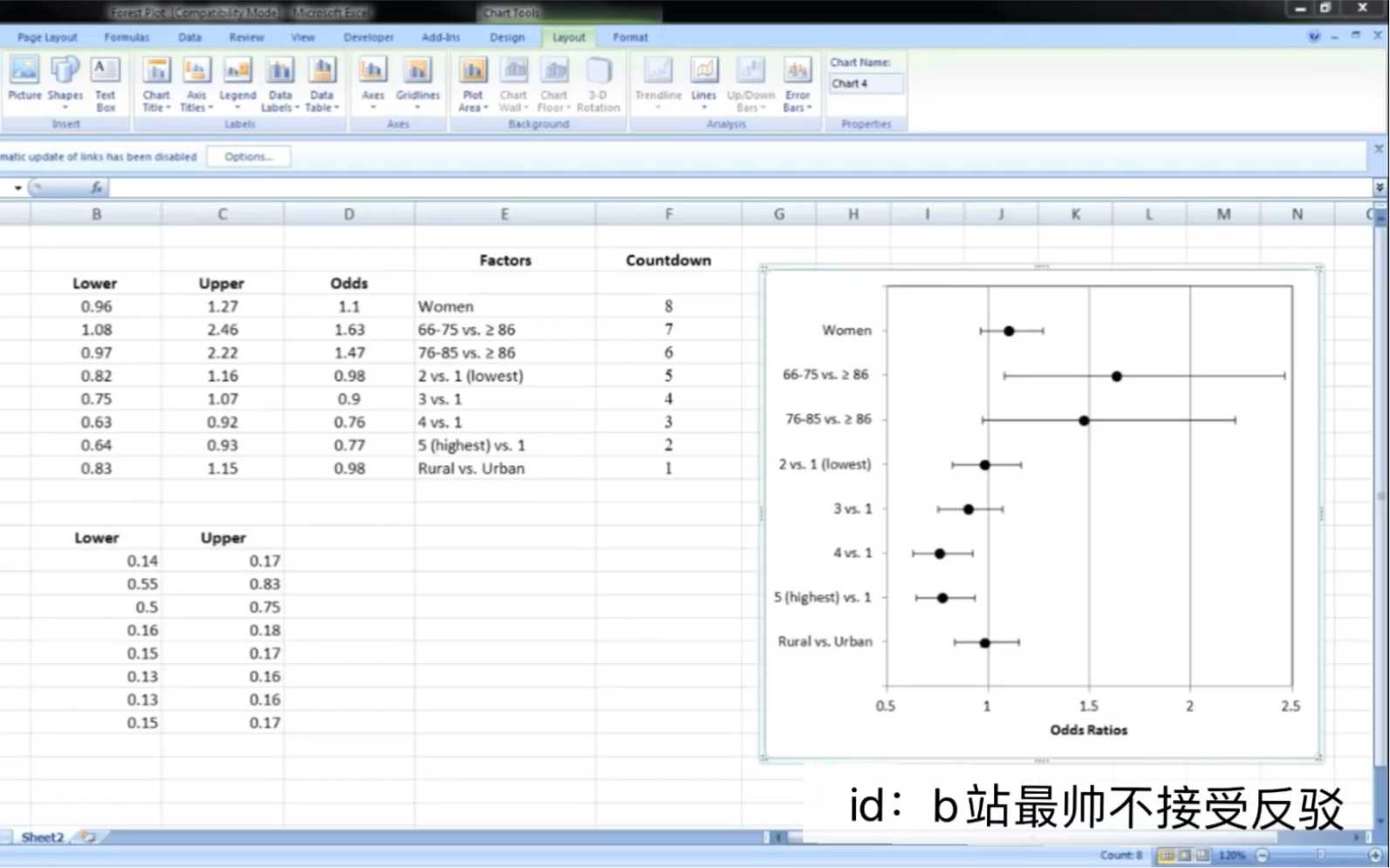
Task: Open Axis Titles options
Action: click(196, 84)
